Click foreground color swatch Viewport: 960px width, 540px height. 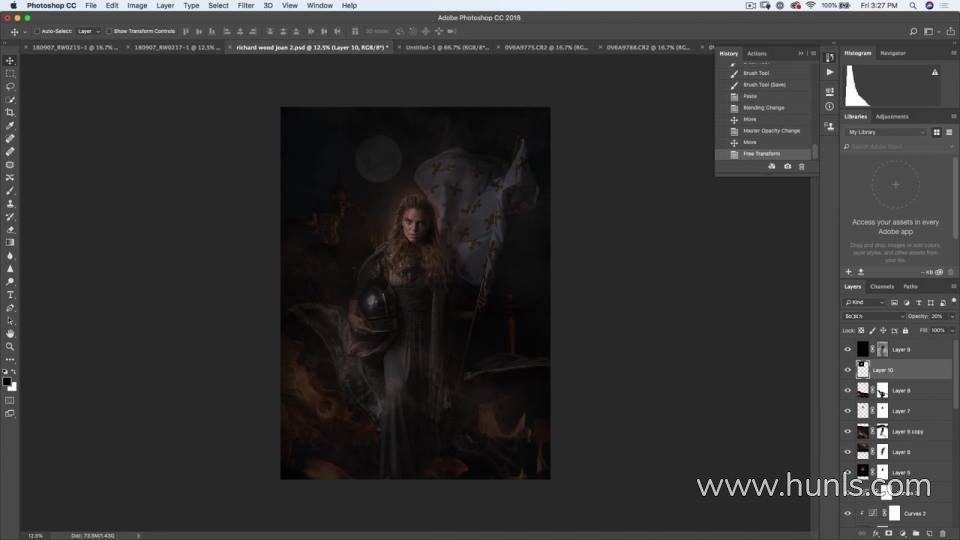click(7, 381)
